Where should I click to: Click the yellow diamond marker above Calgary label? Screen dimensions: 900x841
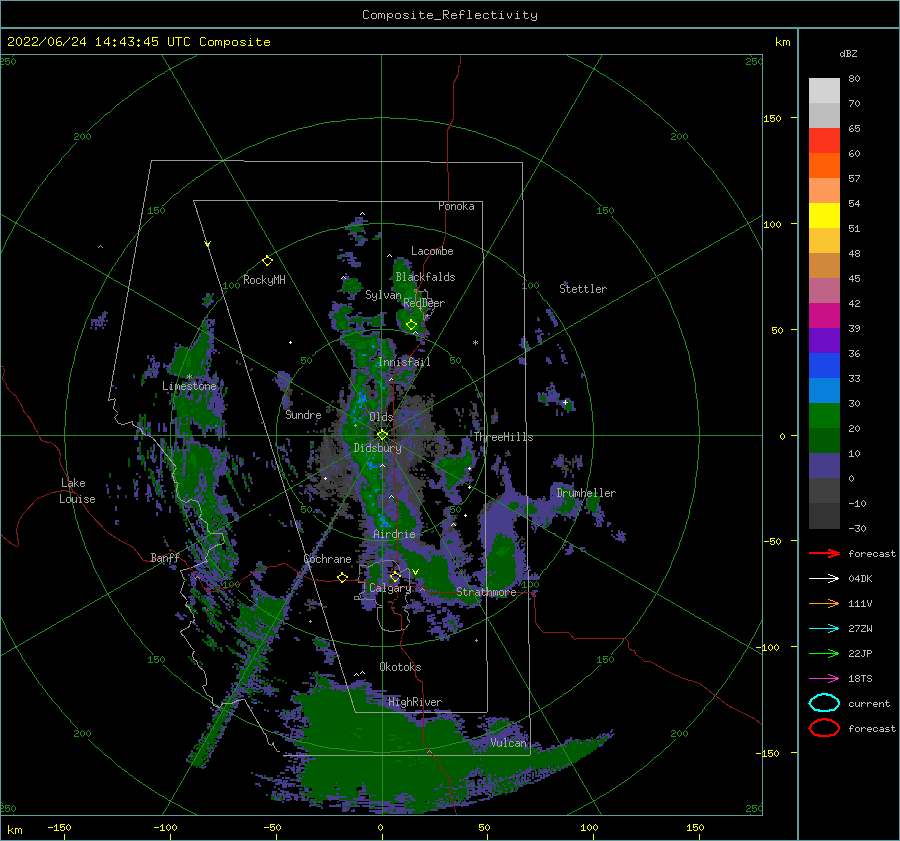[395, 576]
